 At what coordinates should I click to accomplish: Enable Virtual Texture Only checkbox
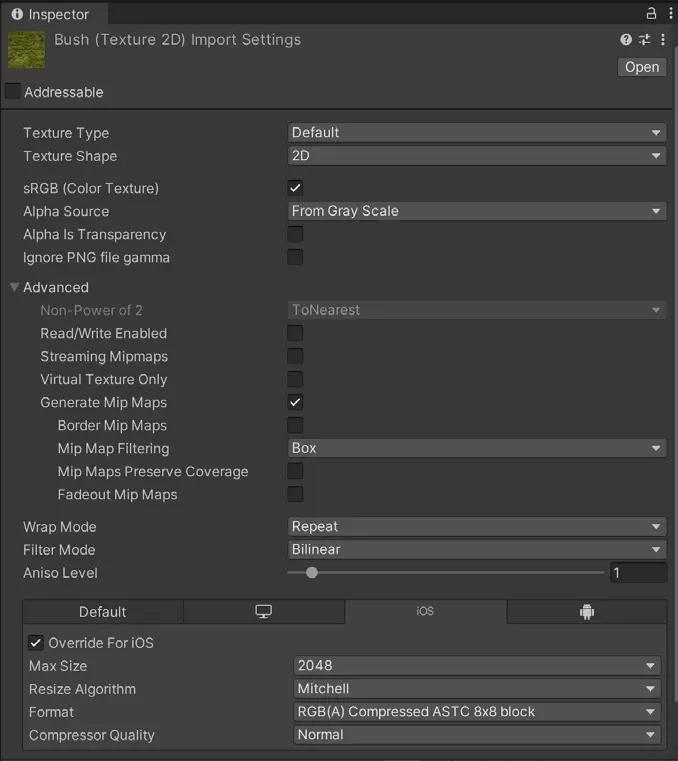click(x=295, y=379)
